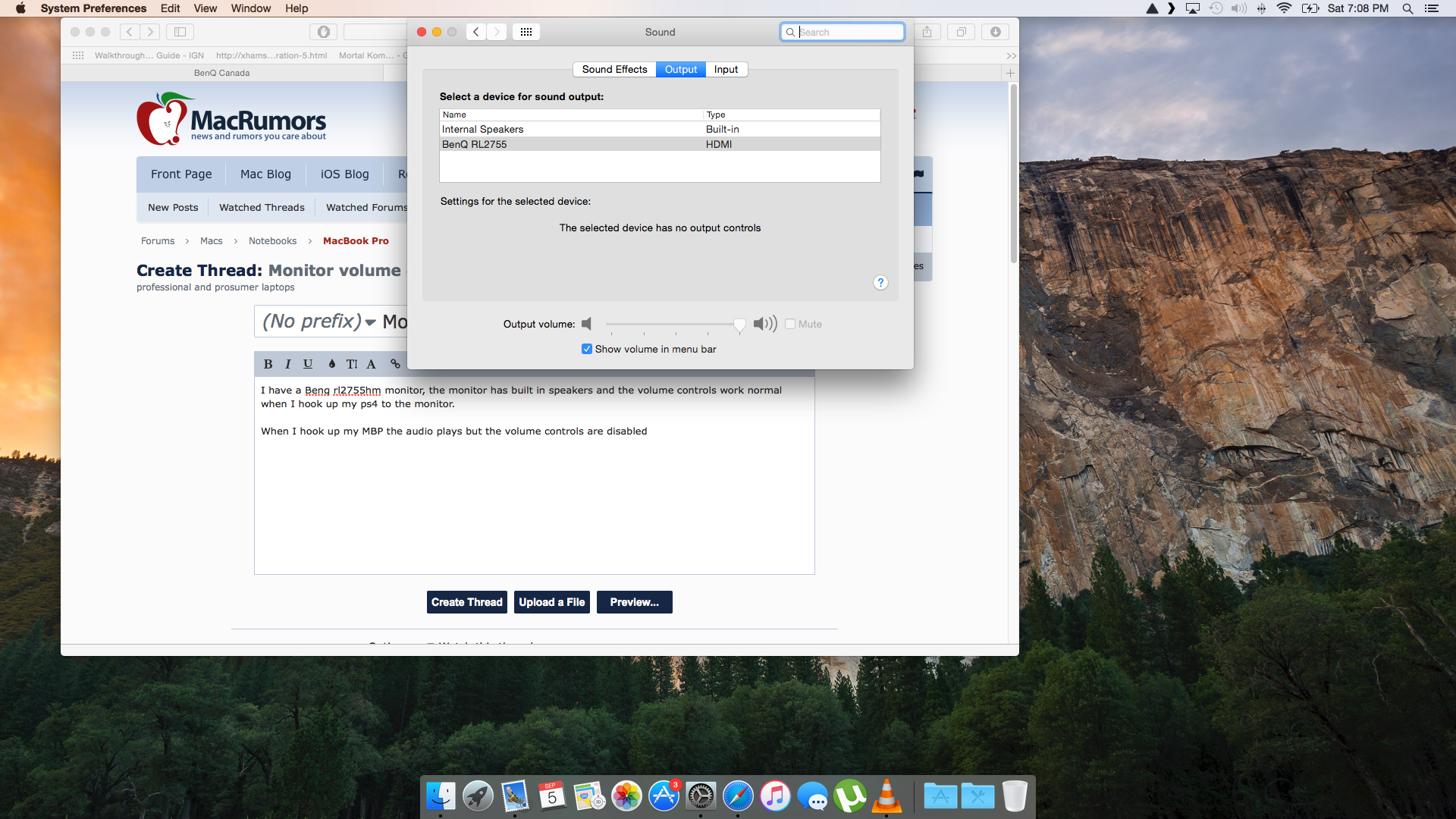Viewport: 1456px width, 819px height.
Task: Click the low volume speaker icon
Action: [x=586, y=324]
